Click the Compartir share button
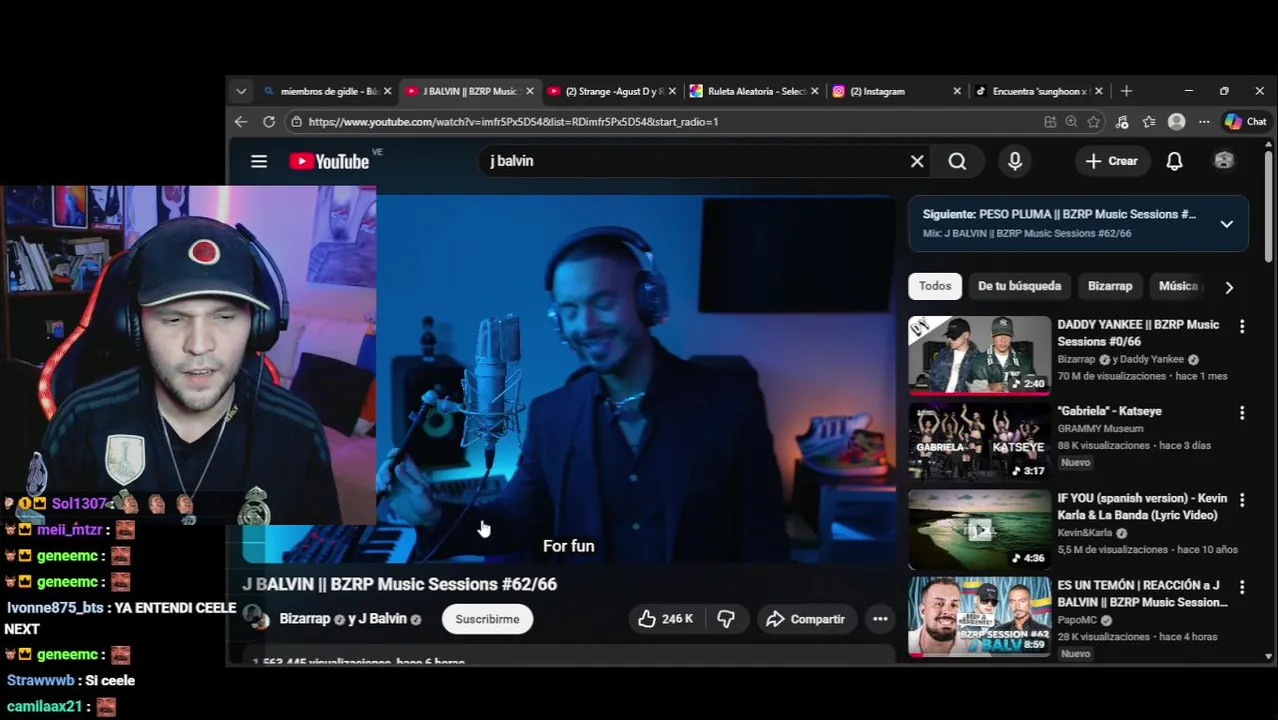This screenshot has width=1278, height=720. coord(806,619)
